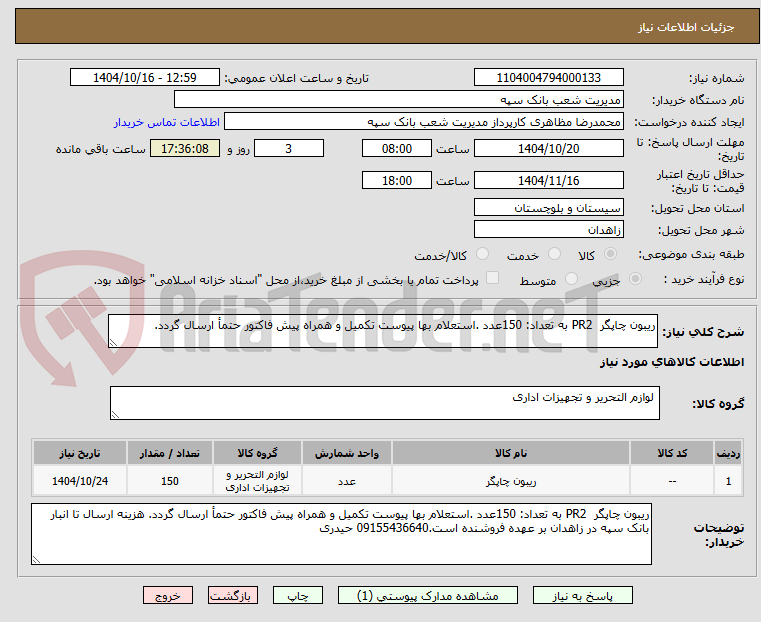Open مشاهده مدارک پیوستی (1) button

click(428, 595)
